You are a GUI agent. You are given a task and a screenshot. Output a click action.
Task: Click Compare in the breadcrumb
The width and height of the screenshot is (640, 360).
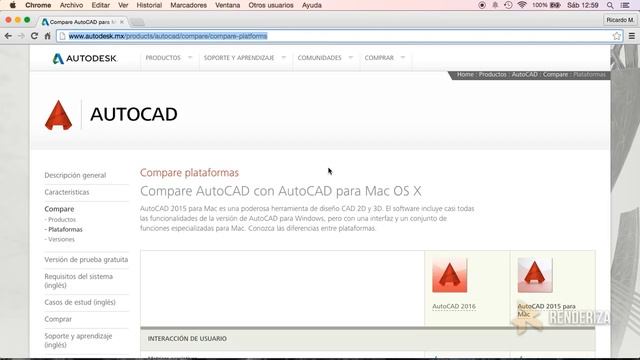(555, 74)
